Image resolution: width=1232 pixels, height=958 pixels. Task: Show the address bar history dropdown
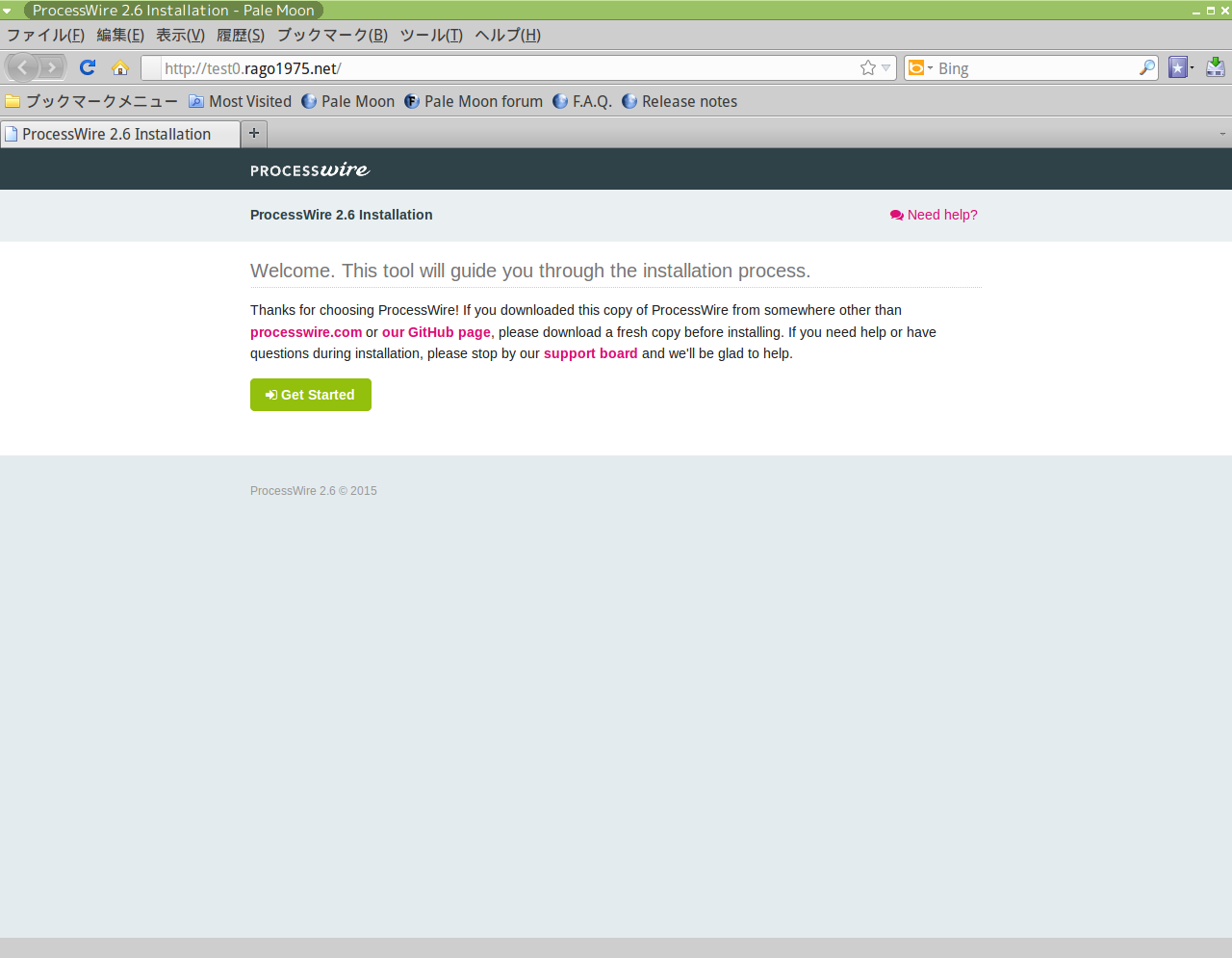point(885,67)
